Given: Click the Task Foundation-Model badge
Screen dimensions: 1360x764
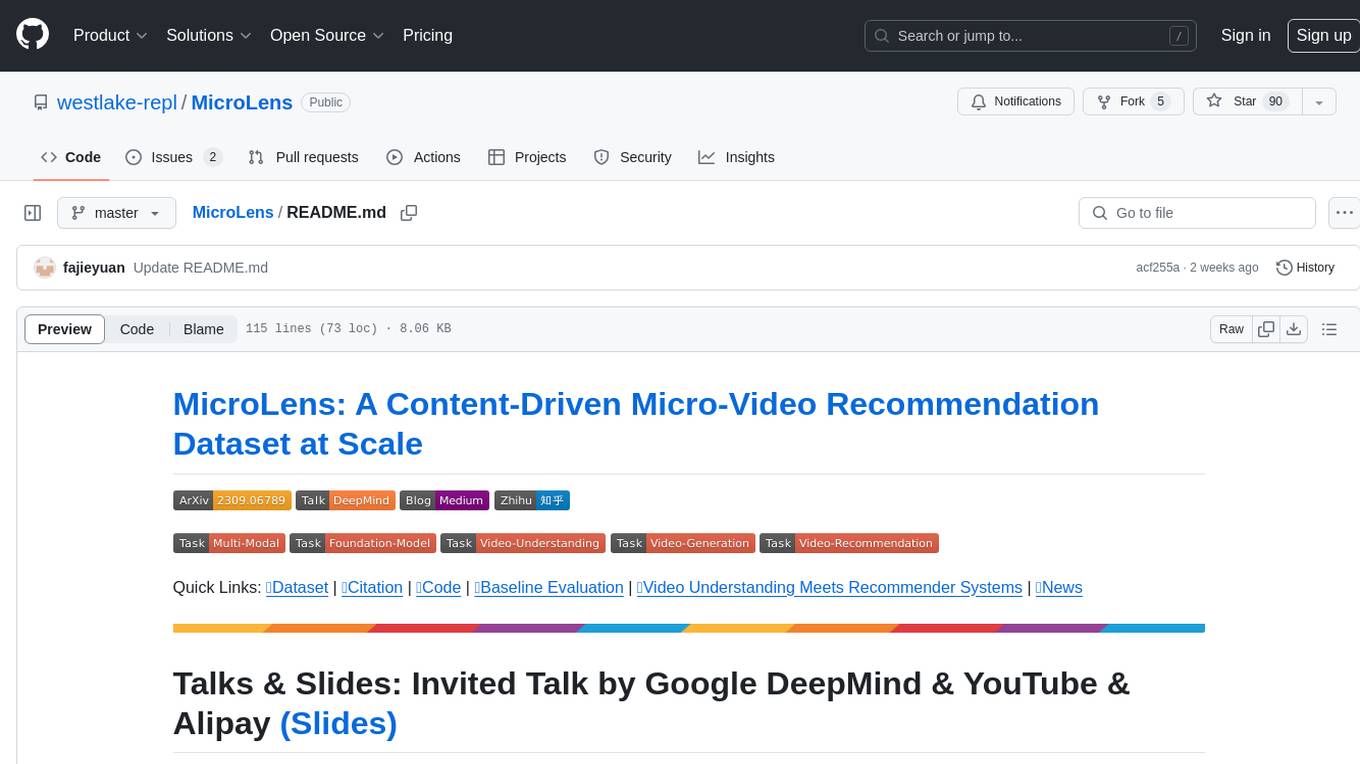Looking at the screenshot, I should point(363,543).
